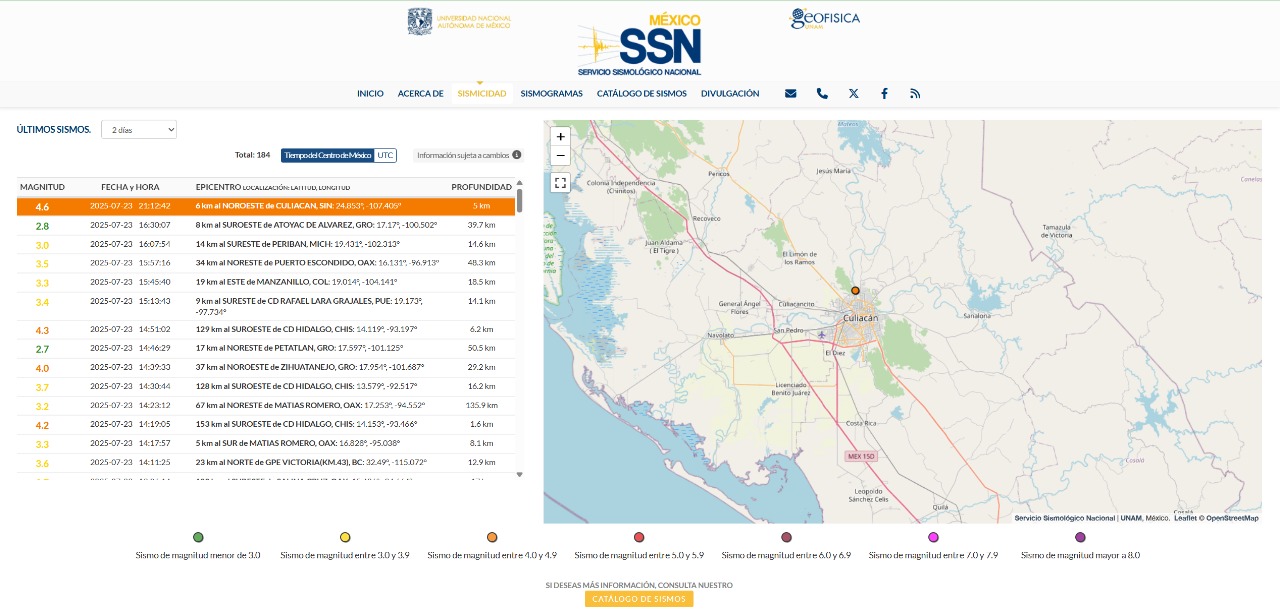Screen dimensions: 1280x609
Task: Click the yellow legend circle for magnitude 3.0-3.9
Action: coord(345,537)
